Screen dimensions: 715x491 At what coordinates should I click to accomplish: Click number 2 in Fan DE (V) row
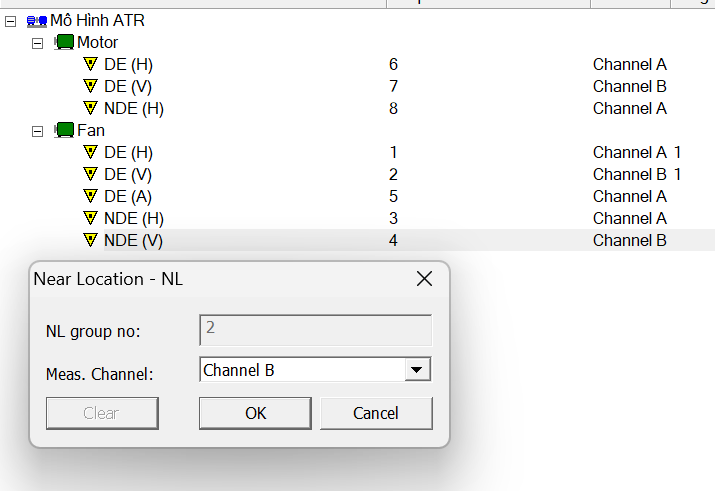pos(393,174)
